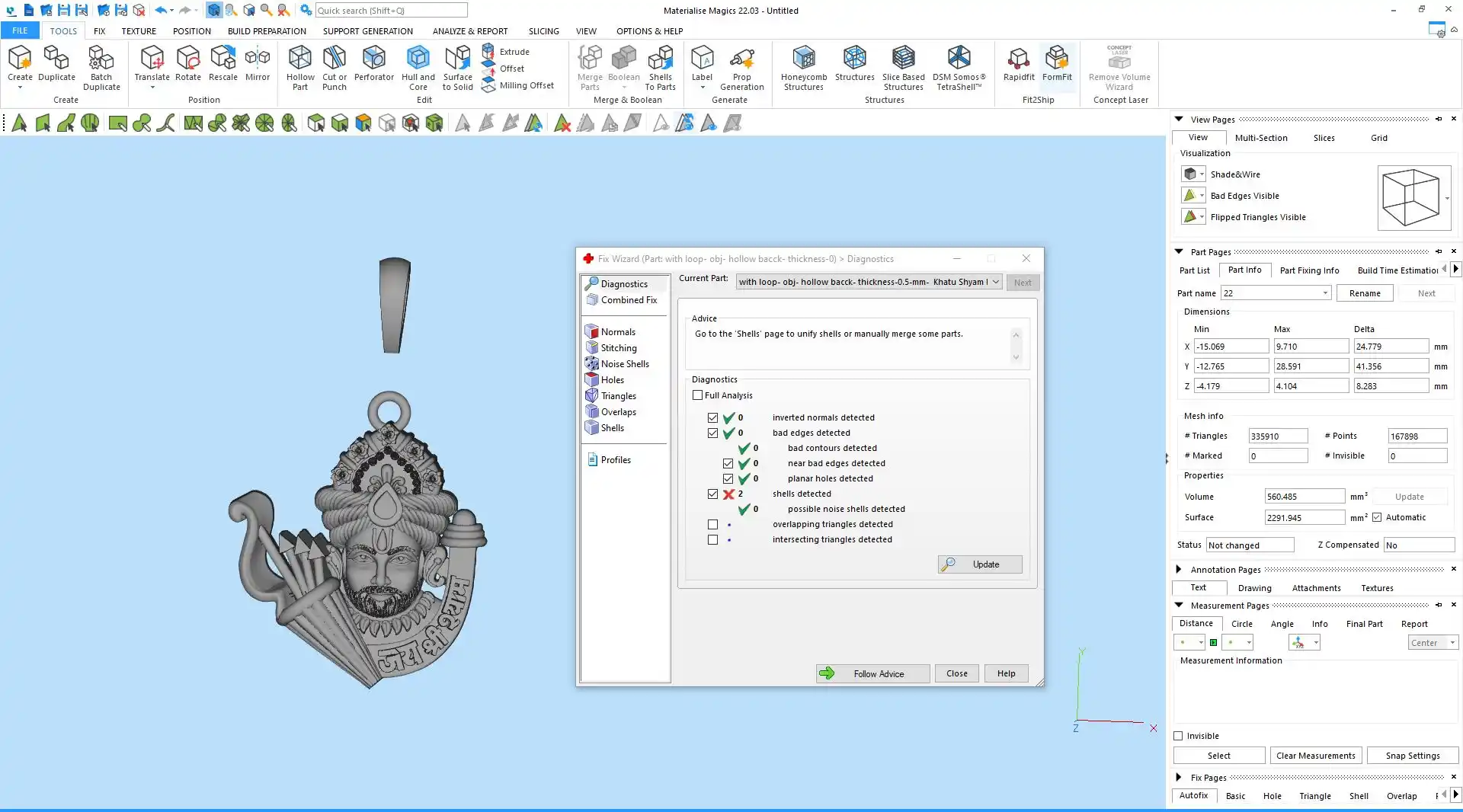Toggle the Invisible checkbox in measurements

1178,736
